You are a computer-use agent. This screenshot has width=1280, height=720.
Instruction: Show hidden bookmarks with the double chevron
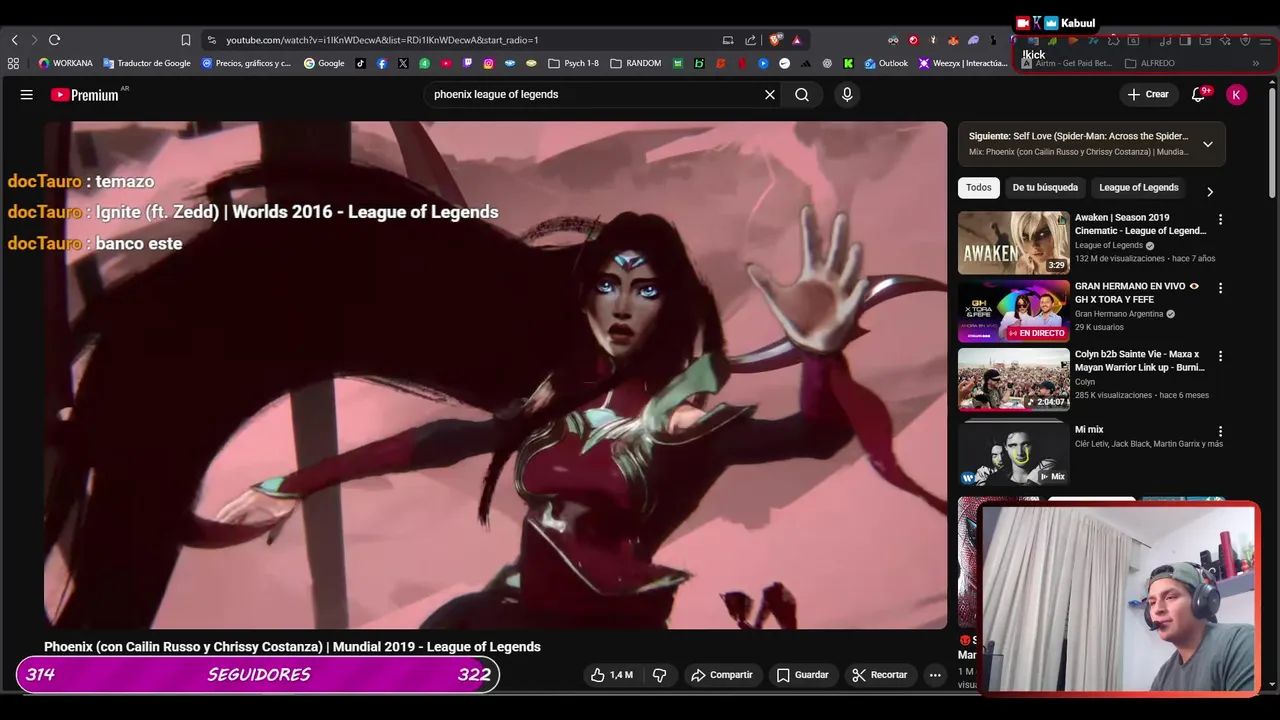click(x=1255, y=63)
